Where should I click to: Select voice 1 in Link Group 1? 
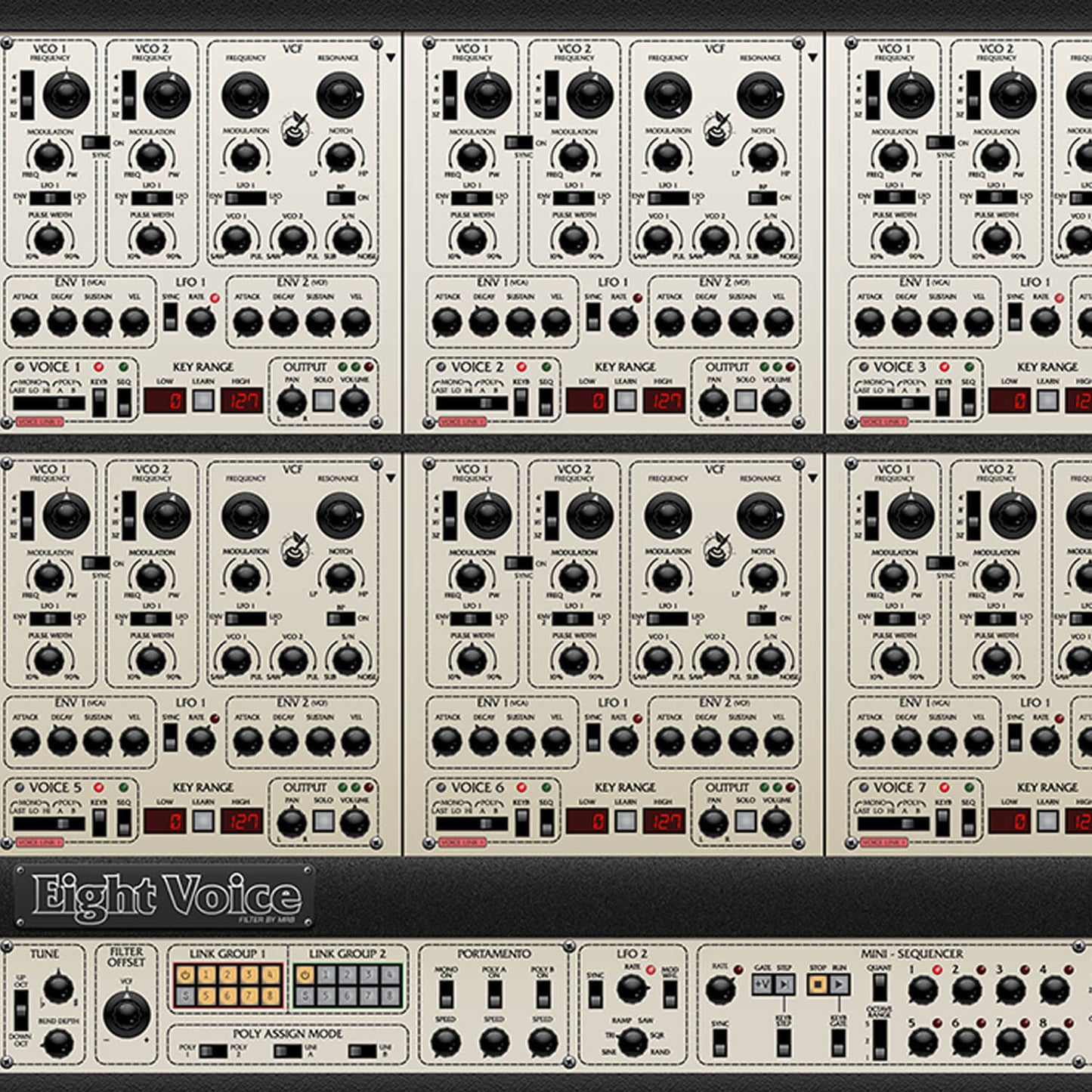point(206,975)
